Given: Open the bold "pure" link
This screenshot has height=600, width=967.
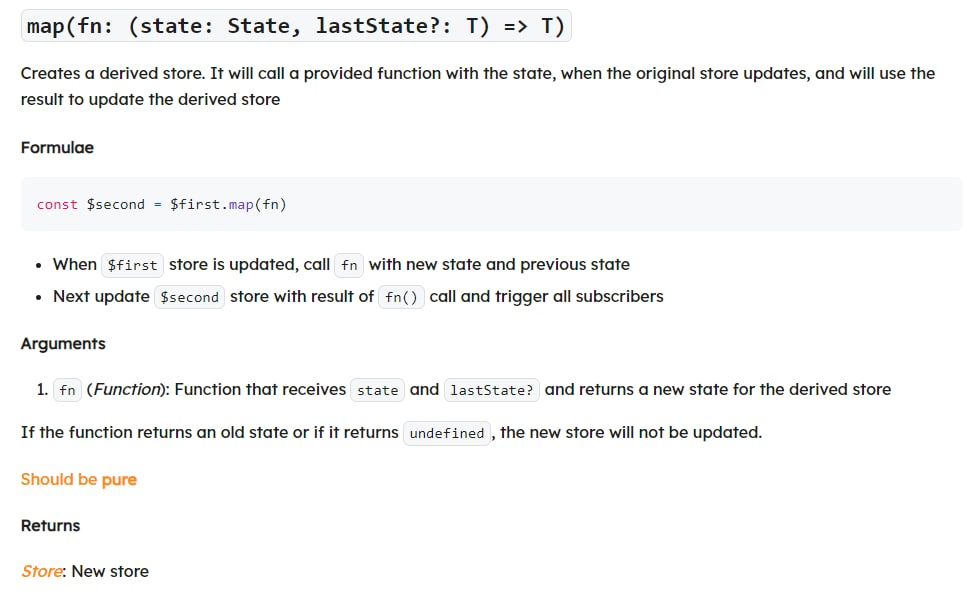Looking at the screenshot, I should click(x=119, y=479).
